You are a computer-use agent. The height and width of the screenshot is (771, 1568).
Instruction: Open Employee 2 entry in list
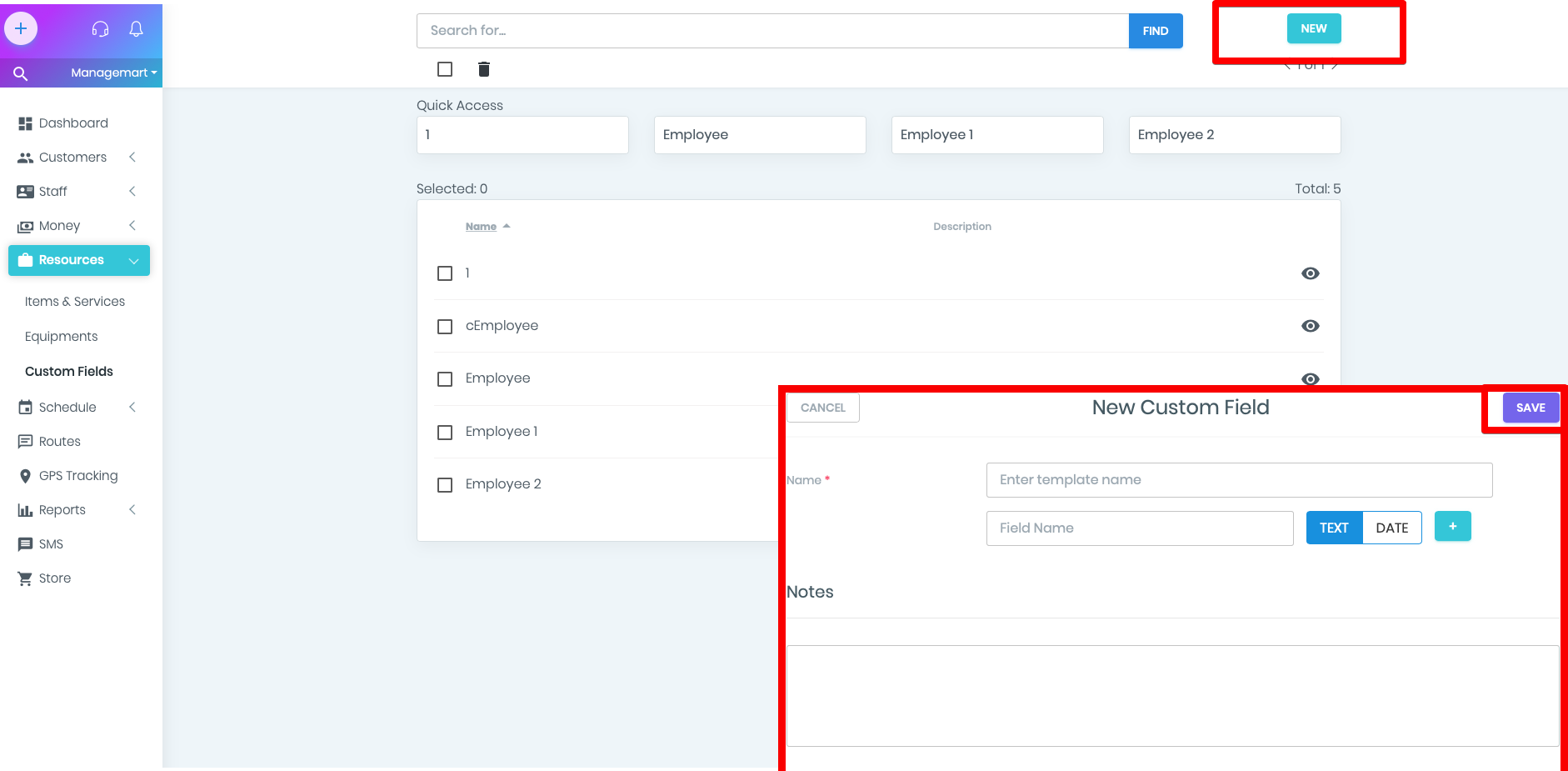503,484
